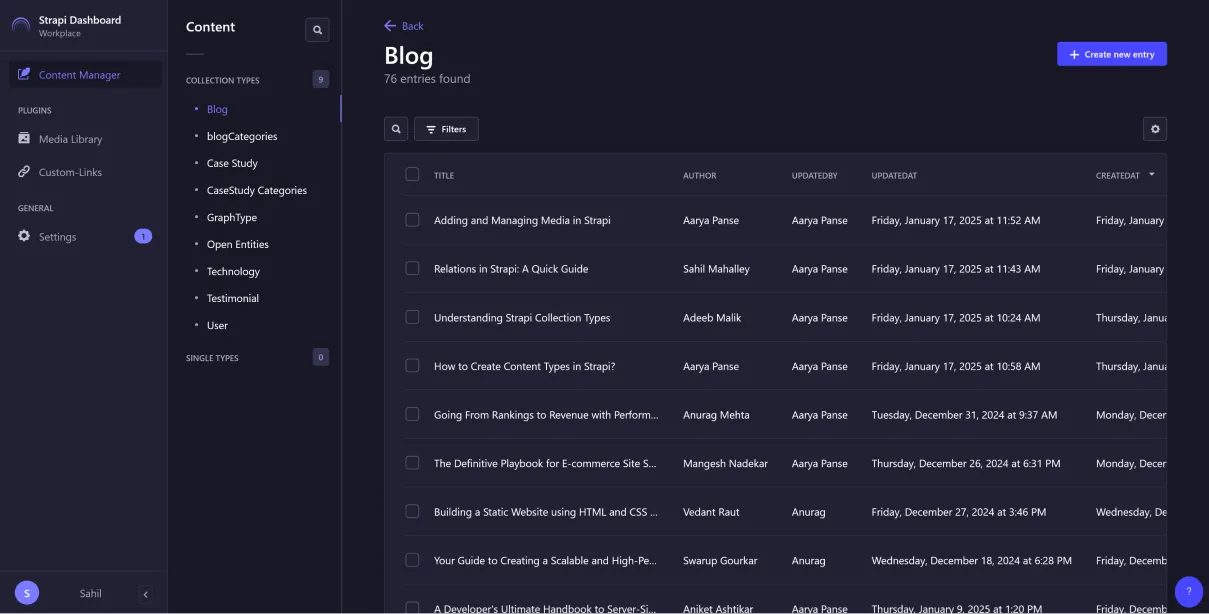Click the Wednesday, December 18, 2024 date cell
Screen dimensions: 1209x614
971,561
